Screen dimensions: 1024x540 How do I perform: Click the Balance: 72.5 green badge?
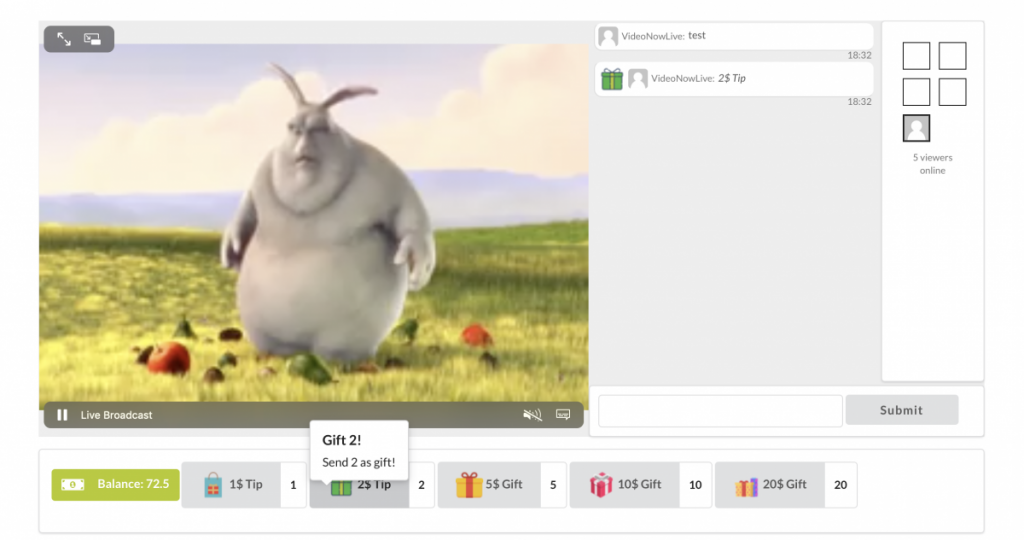pos(116,484)
